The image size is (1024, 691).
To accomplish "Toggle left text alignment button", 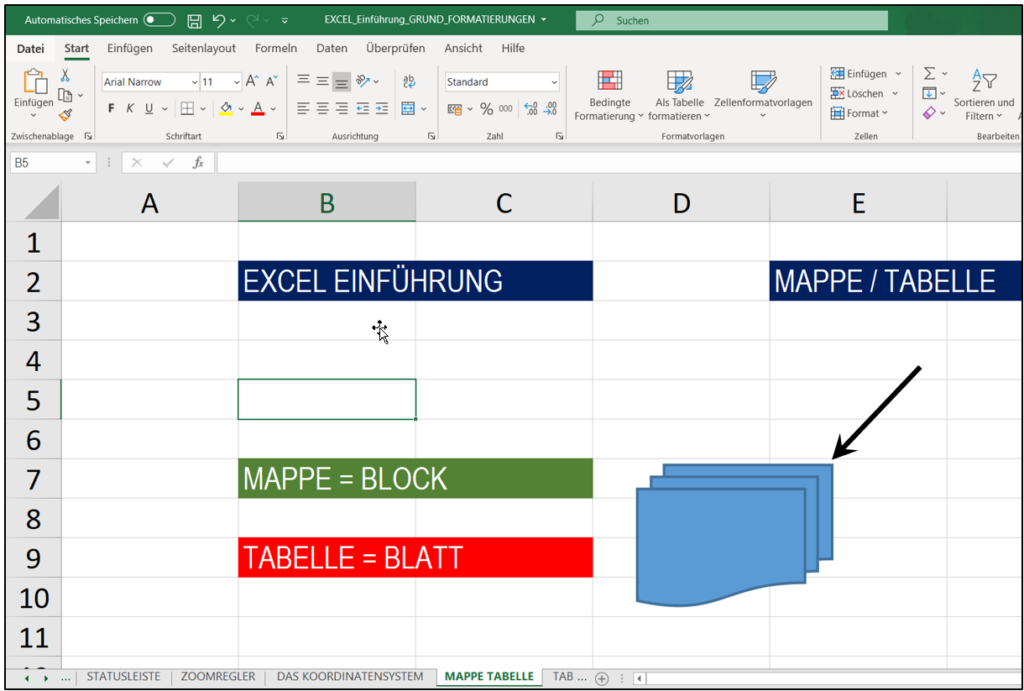I will [x=303, y=108].
